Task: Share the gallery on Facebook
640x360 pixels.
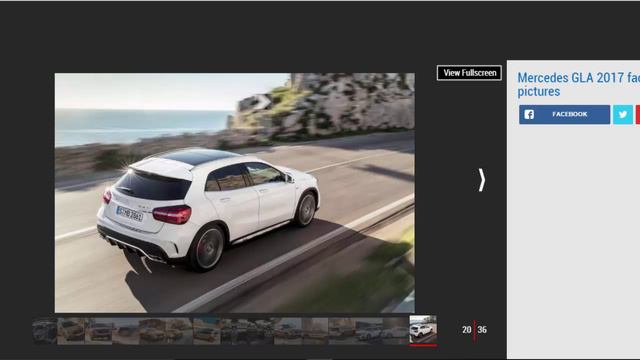Action: [x=564, y=114]
